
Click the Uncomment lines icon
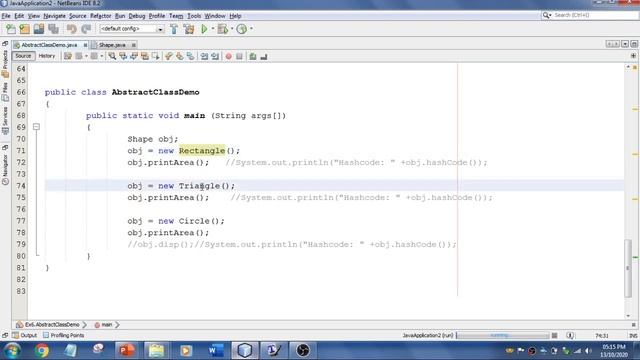(x=264, y=56)
